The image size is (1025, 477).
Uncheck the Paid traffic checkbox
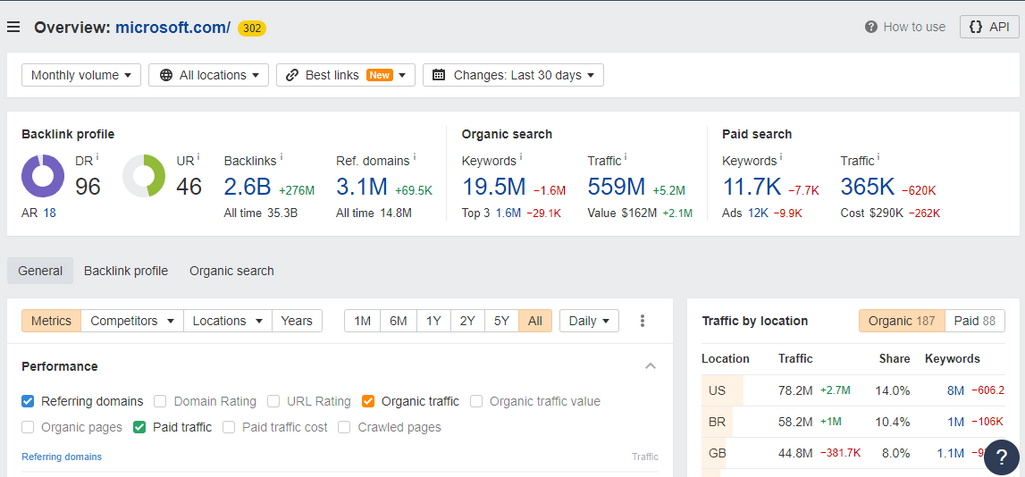click(x=139, y=427)
